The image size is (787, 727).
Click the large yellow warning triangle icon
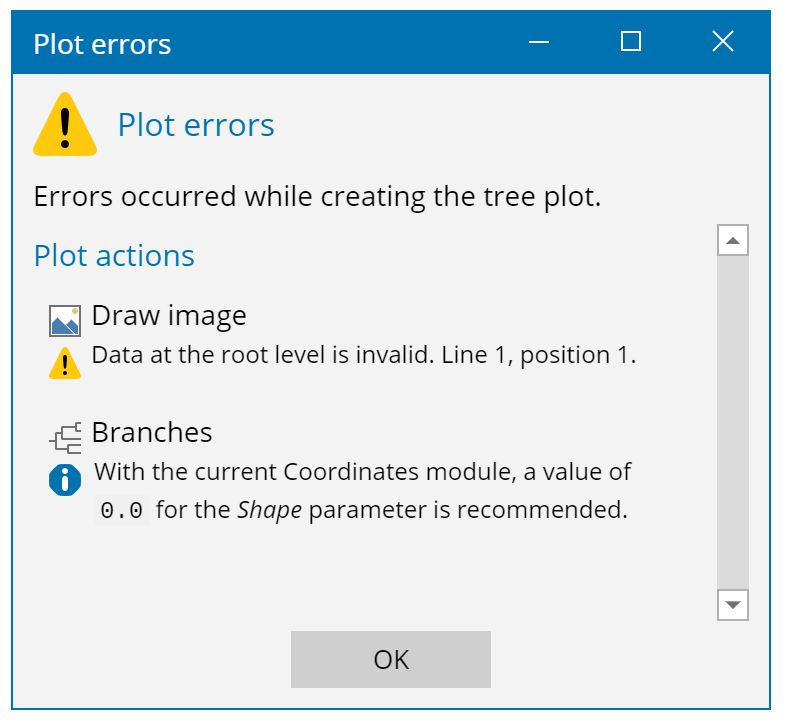[65, 125]
